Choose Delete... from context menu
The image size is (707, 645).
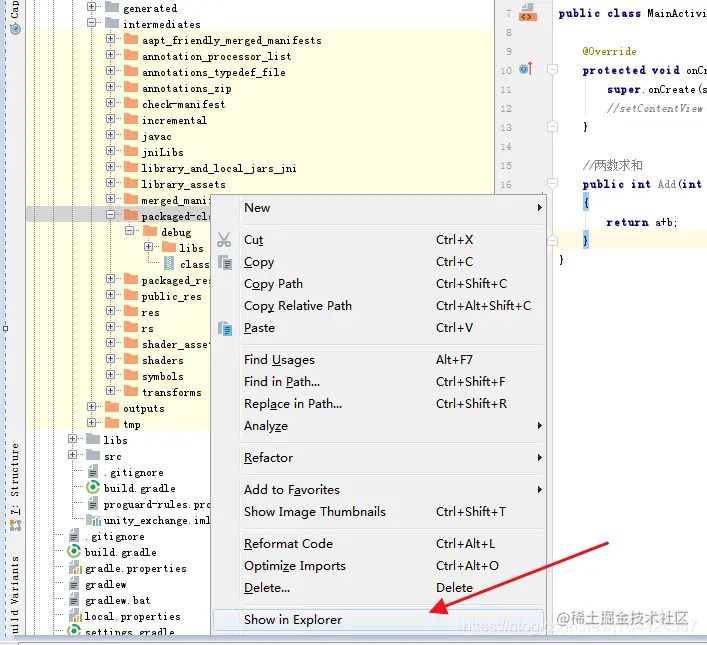click(x=378, y=588)
